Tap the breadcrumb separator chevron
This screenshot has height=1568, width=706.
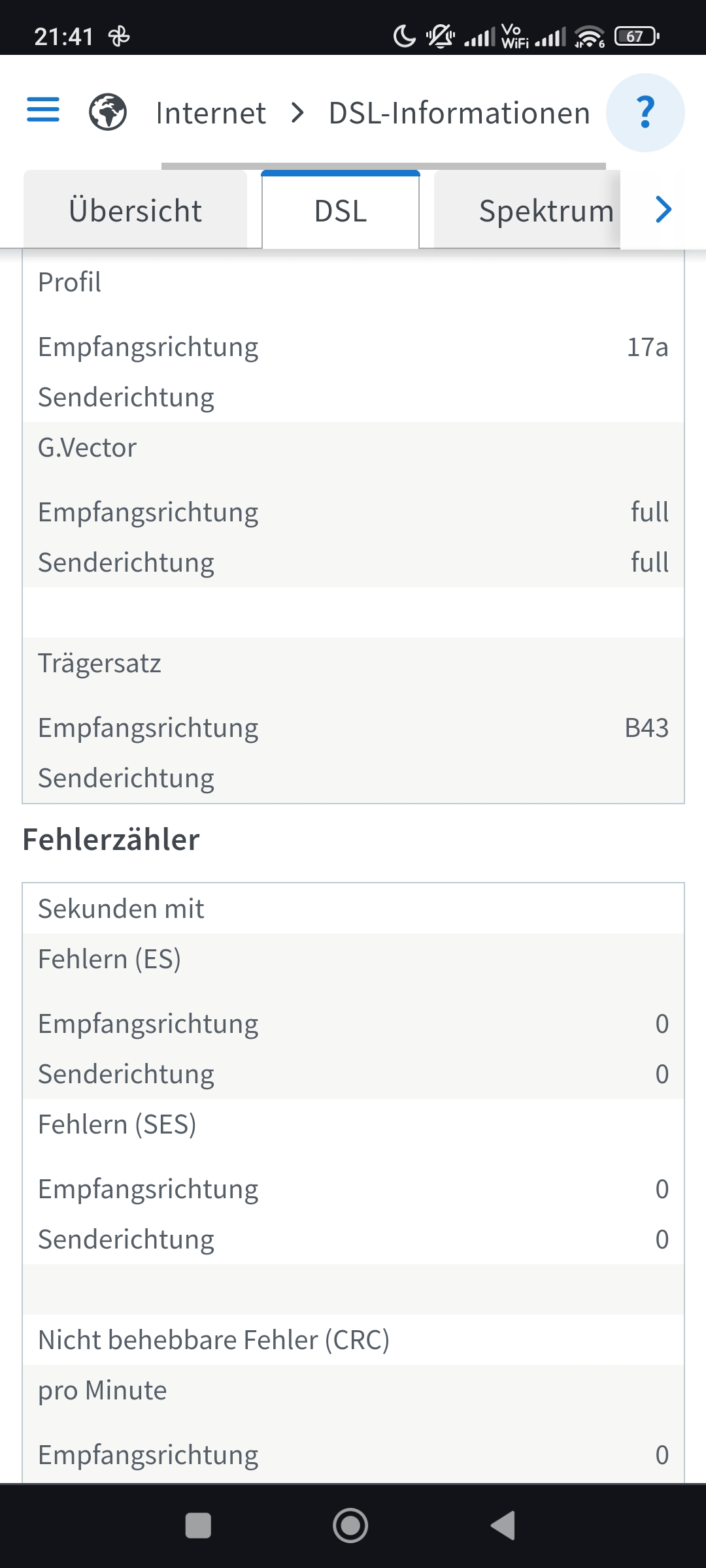(x=297, y=113)
